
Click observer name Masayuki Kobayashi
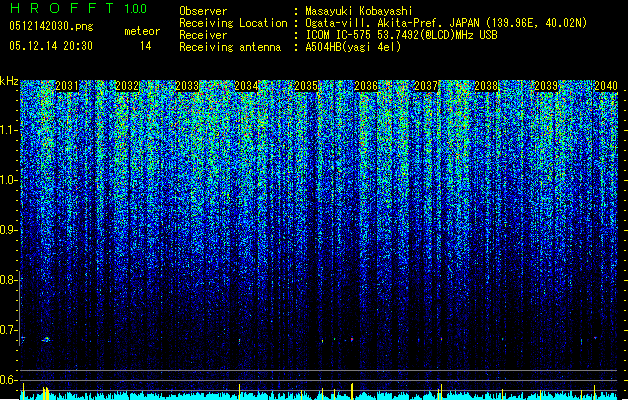click(x=359, y=11)
